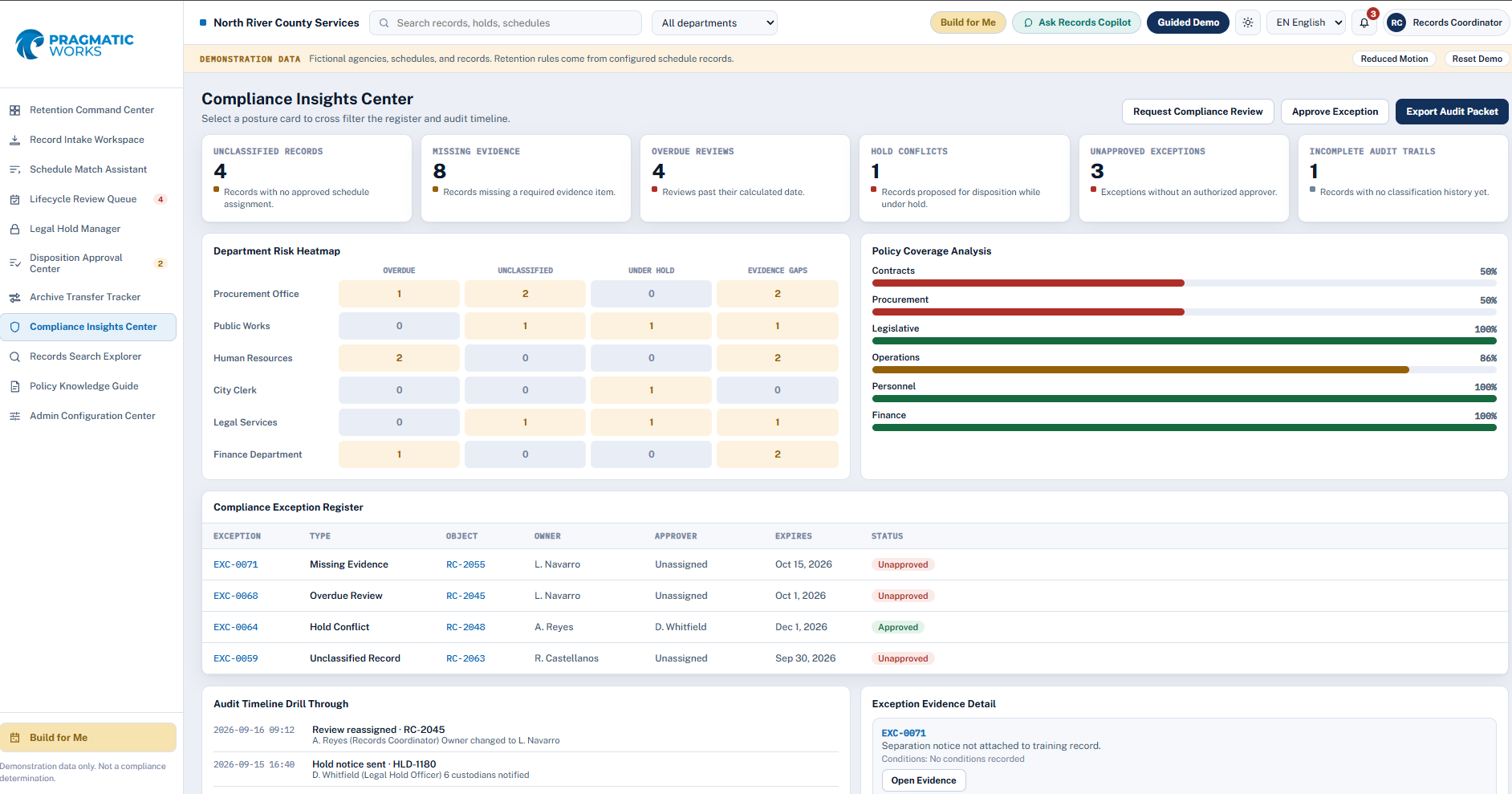Click the Legal Hold Manager lock icon

click(14, 229)
